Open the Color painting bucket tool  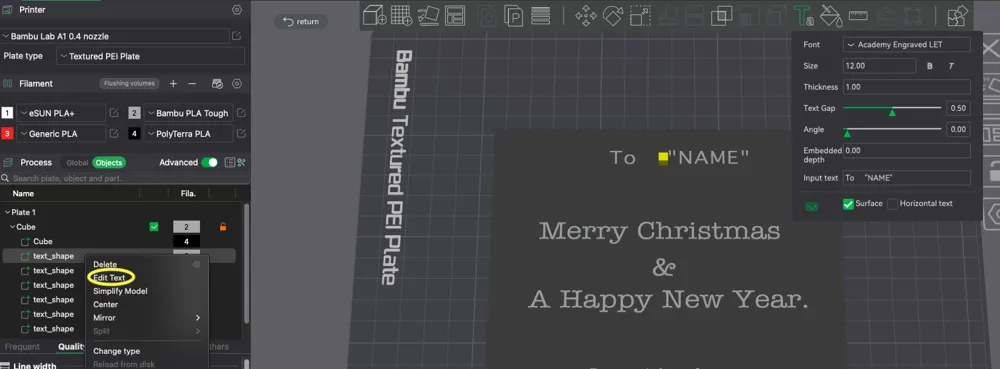point(831,15)
